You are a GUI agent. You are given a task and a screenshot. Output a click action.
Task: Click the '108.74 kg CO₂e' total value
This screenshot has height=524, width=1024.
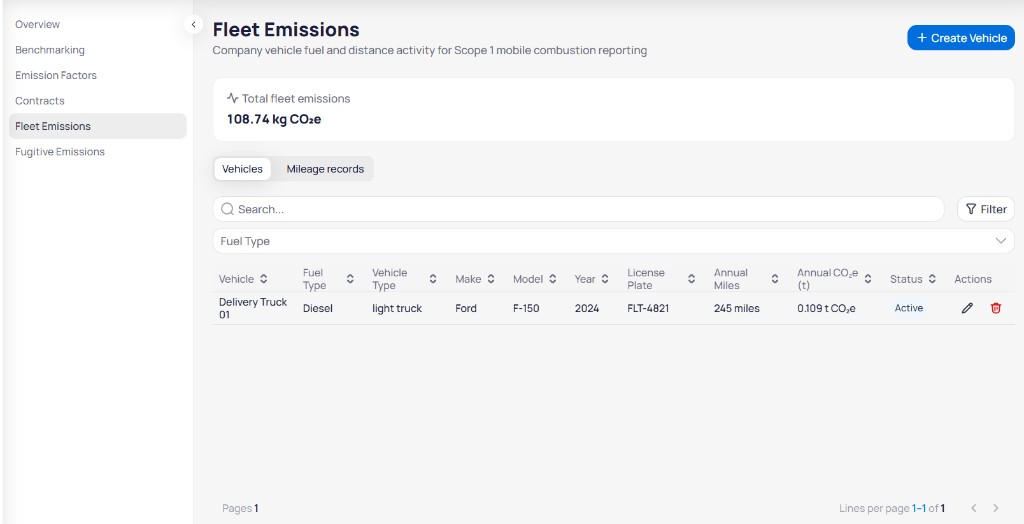(x=274, y=119)
